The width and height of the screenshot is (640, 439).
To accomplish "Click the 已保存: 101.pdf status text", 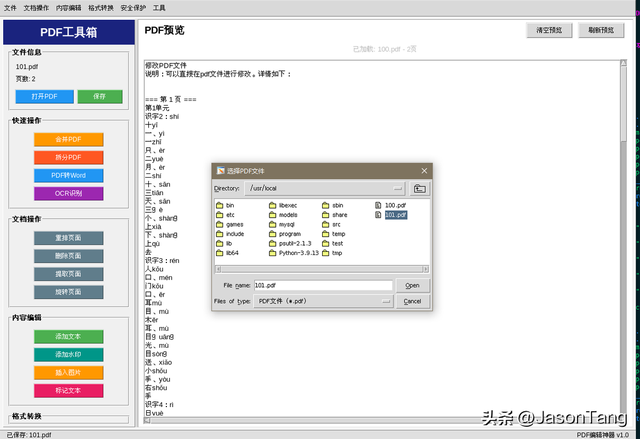I will (x=29, y=435).
